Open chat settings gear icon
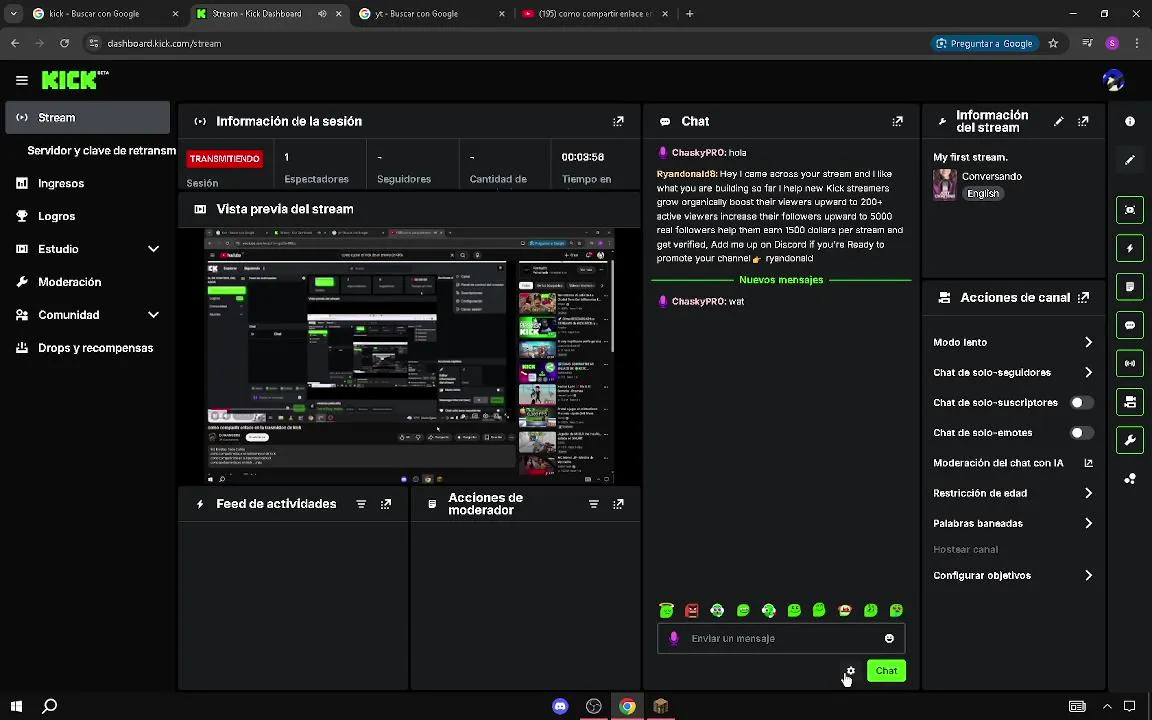 pos(850,671)
